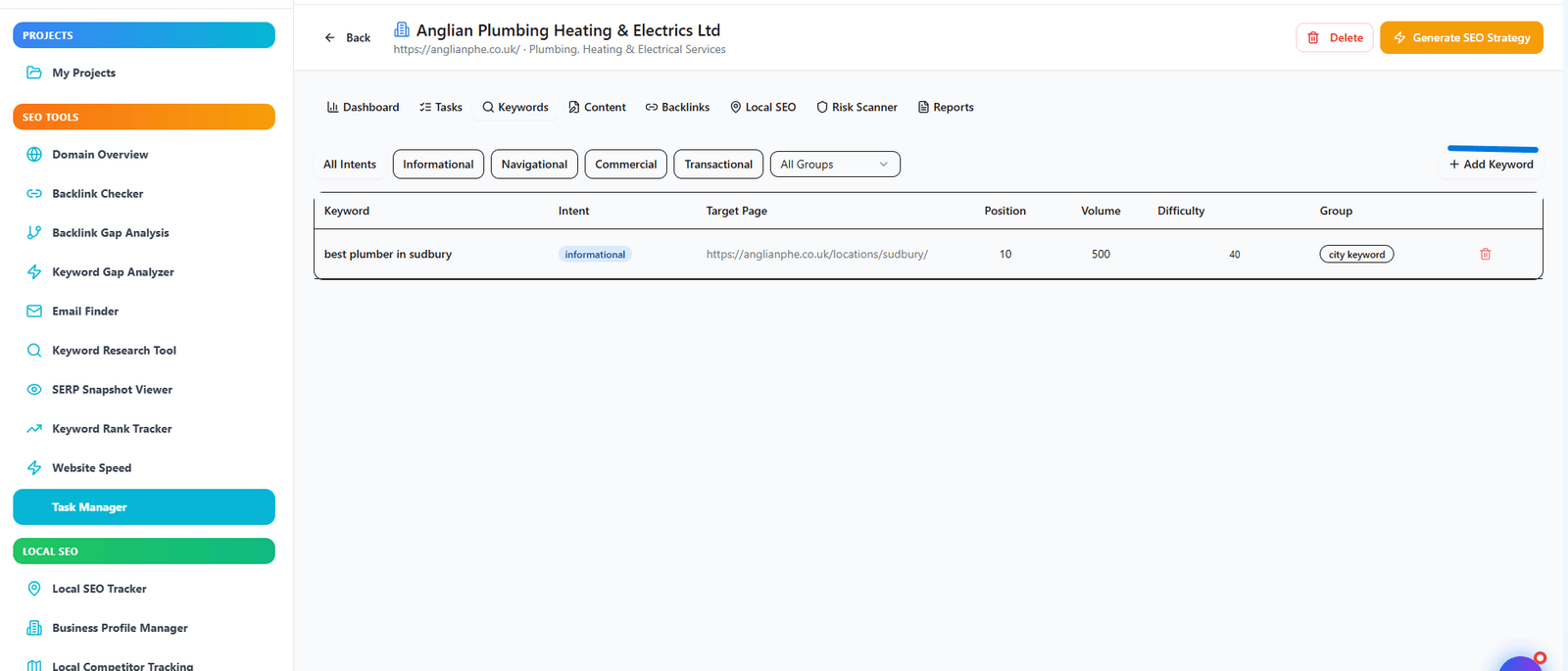The width and height of the screenshot is (1568, 671).
Task: Click the SERP Snapshot Viewer eye icon
Action: click(x=34, y=390)
